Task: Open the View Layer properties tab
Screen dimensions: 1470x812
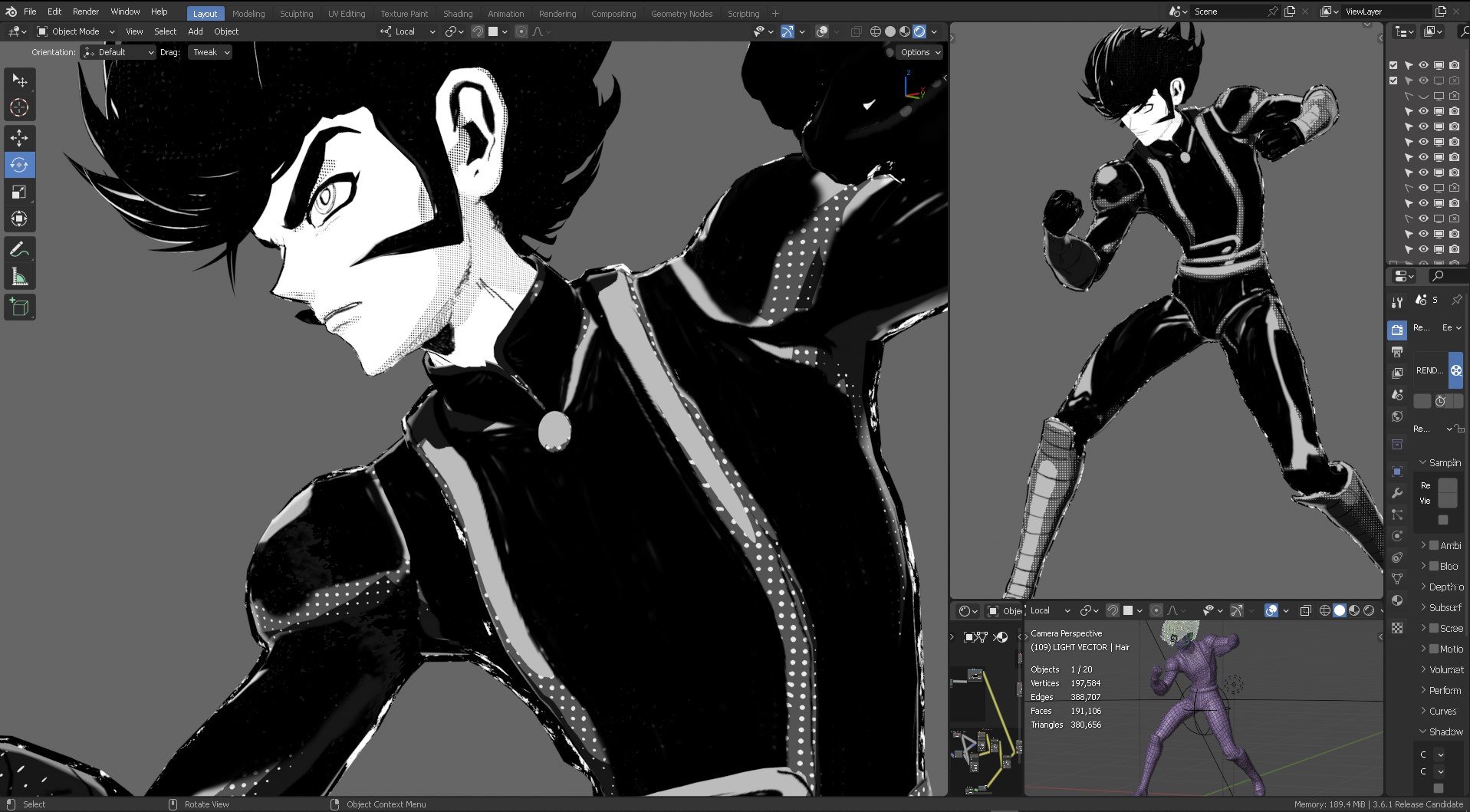Action: click(1397, 373)
